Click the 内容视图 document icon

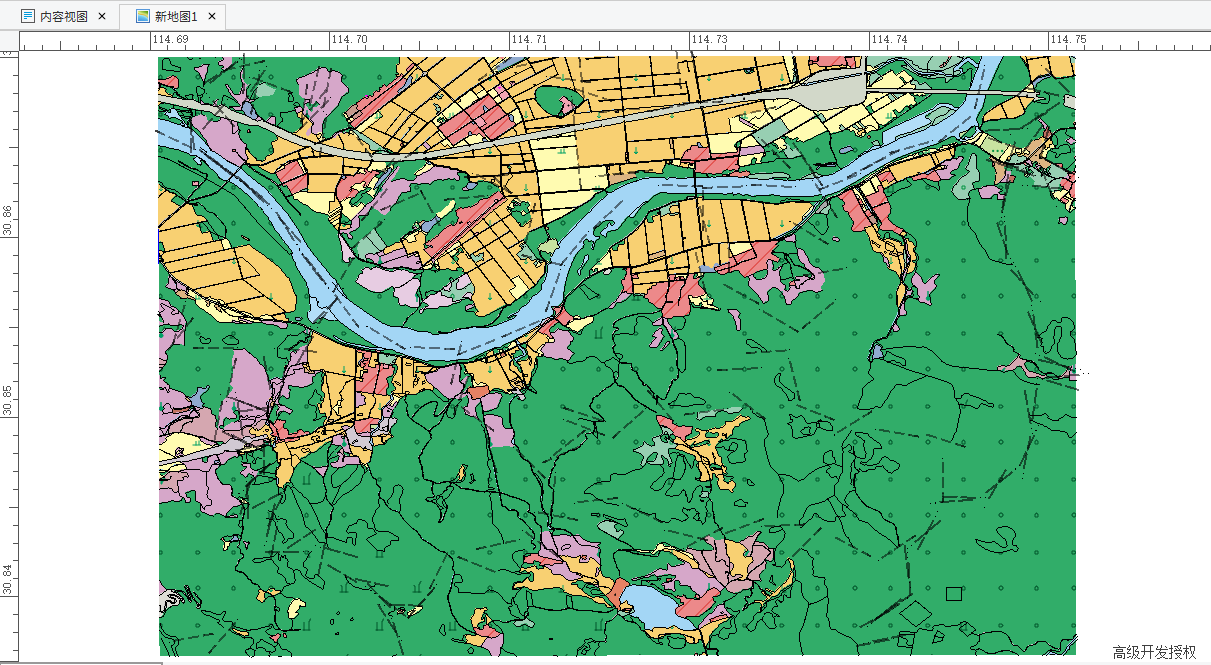28,17
